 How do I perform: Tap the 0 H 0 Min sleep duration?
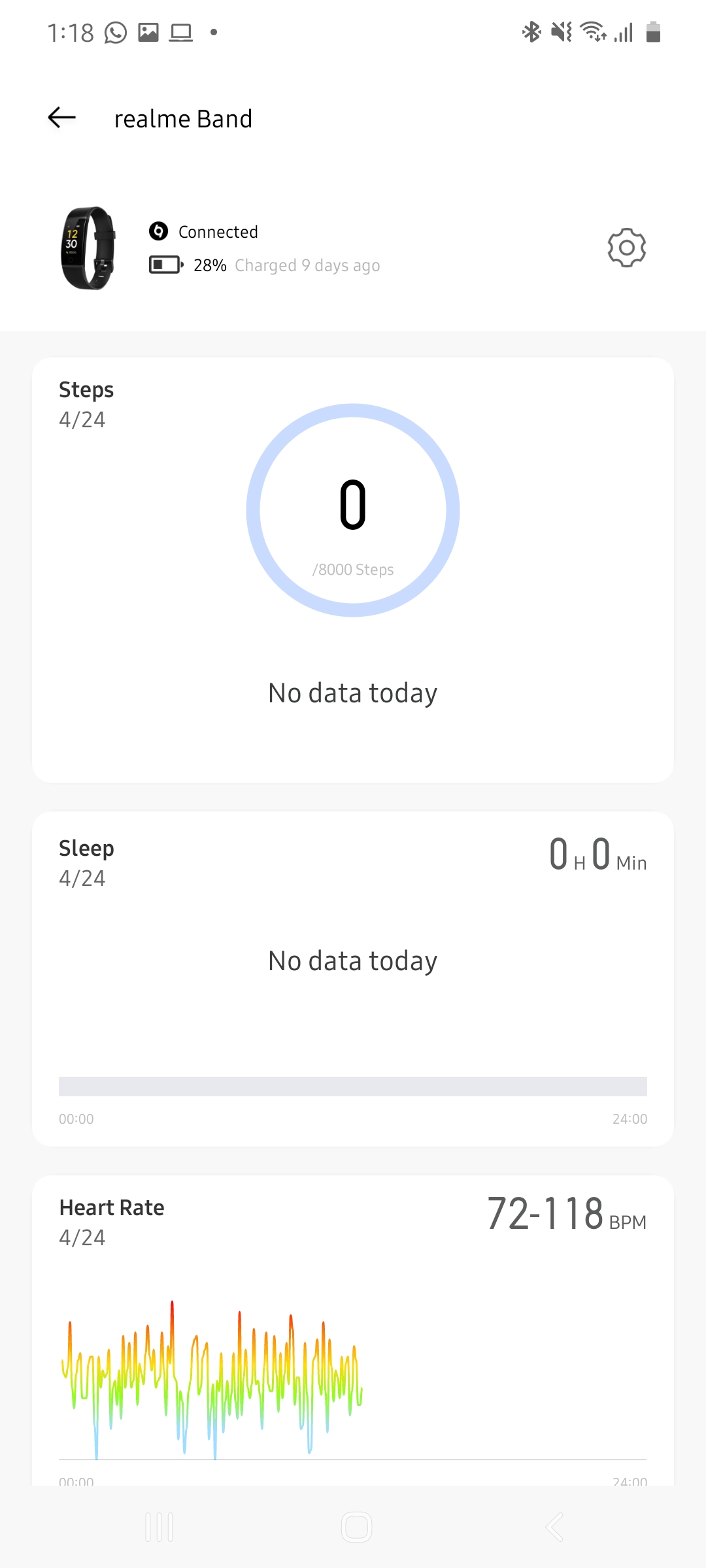597,855
